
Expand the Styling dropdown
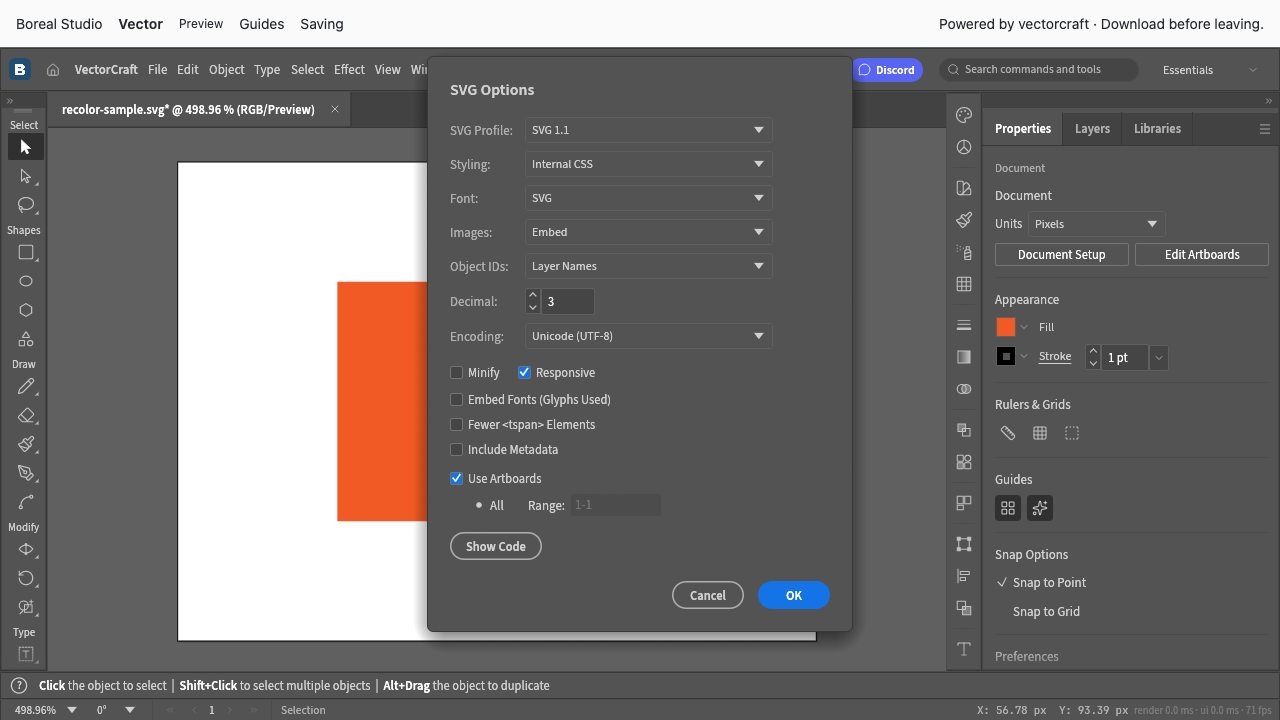click(649, 164)
